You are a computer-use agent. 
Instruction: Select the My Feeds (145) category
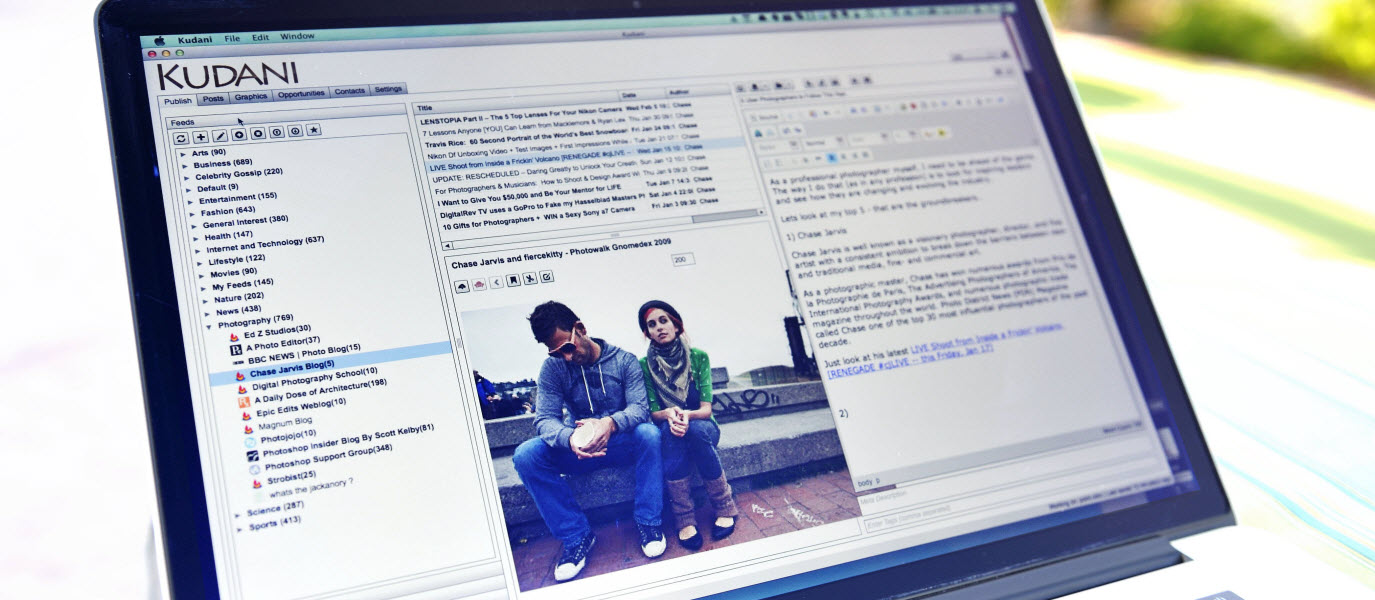coord(242,284)
